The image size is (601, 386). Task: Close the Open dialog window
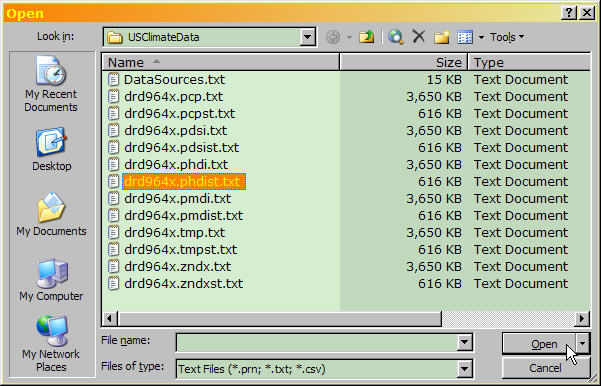pos(587,13)
